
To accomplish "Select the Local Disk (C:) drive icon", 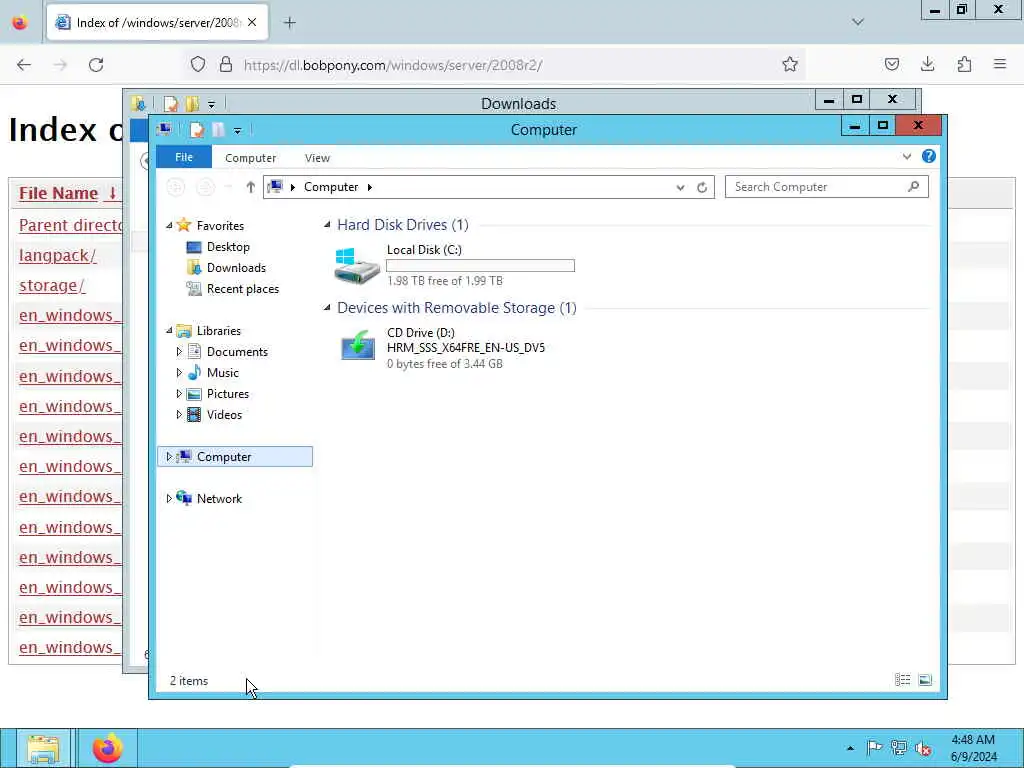I will (x=356, y=265).
